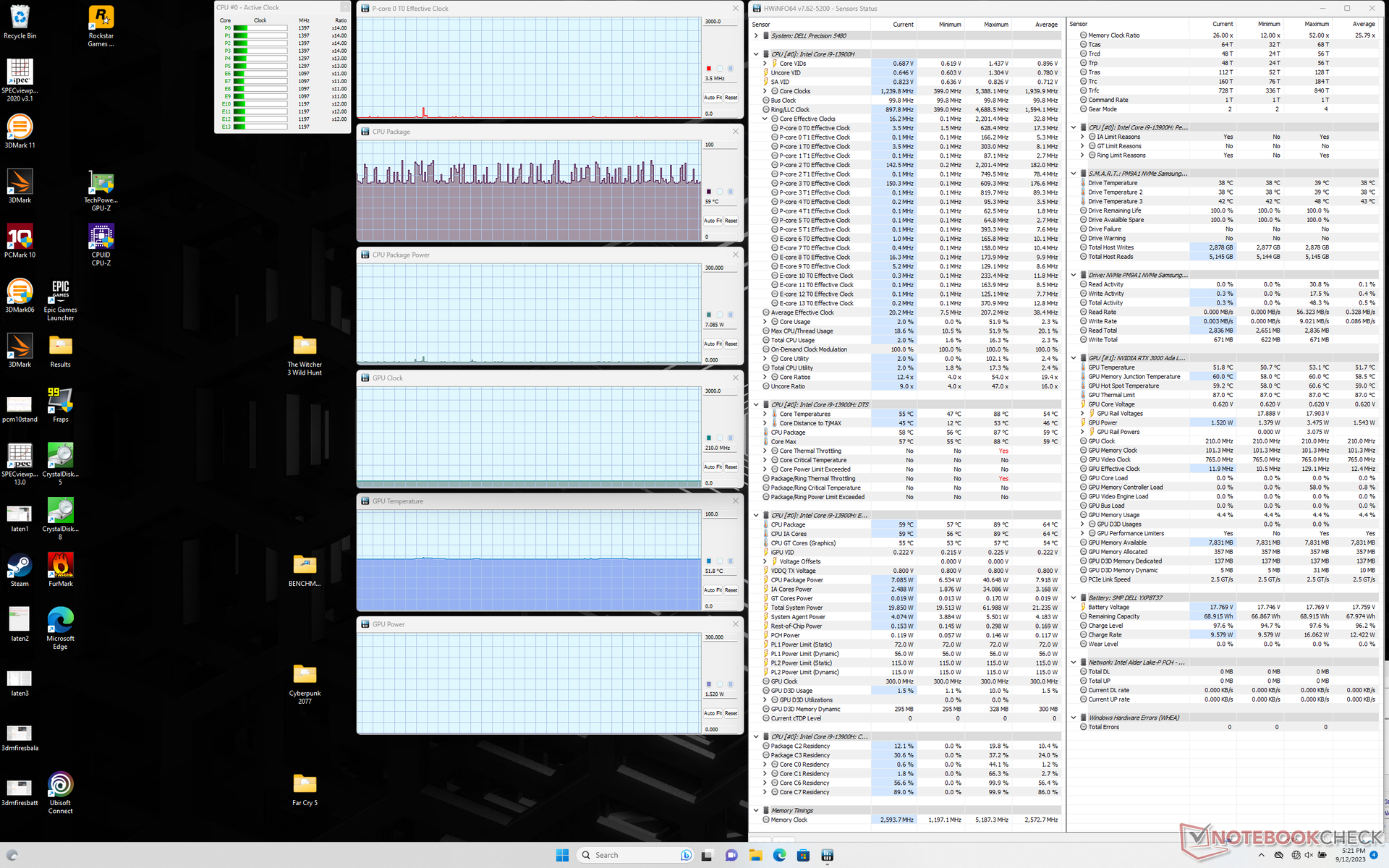
Task: Open SPECviewperf 2020 v3.1 shortcut
Action: point(20,80)
